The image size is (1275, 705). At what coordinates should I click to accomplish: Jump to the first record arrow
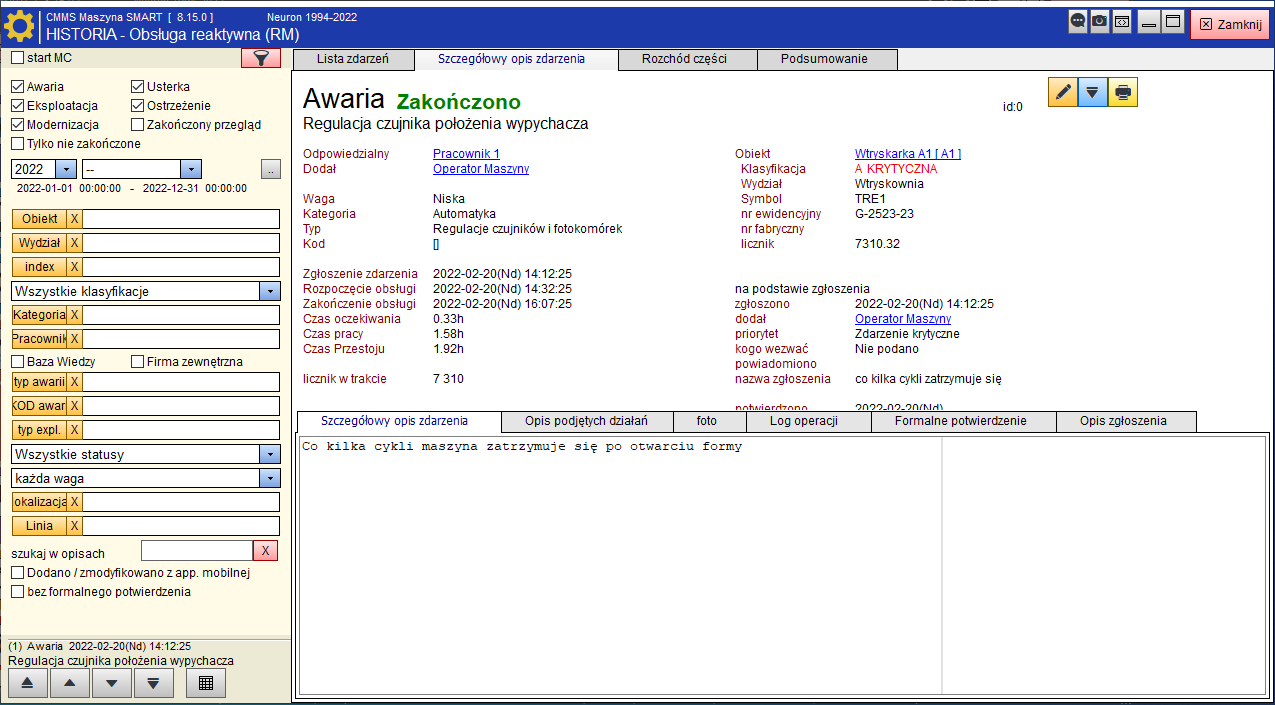click(x=28, y=683)
